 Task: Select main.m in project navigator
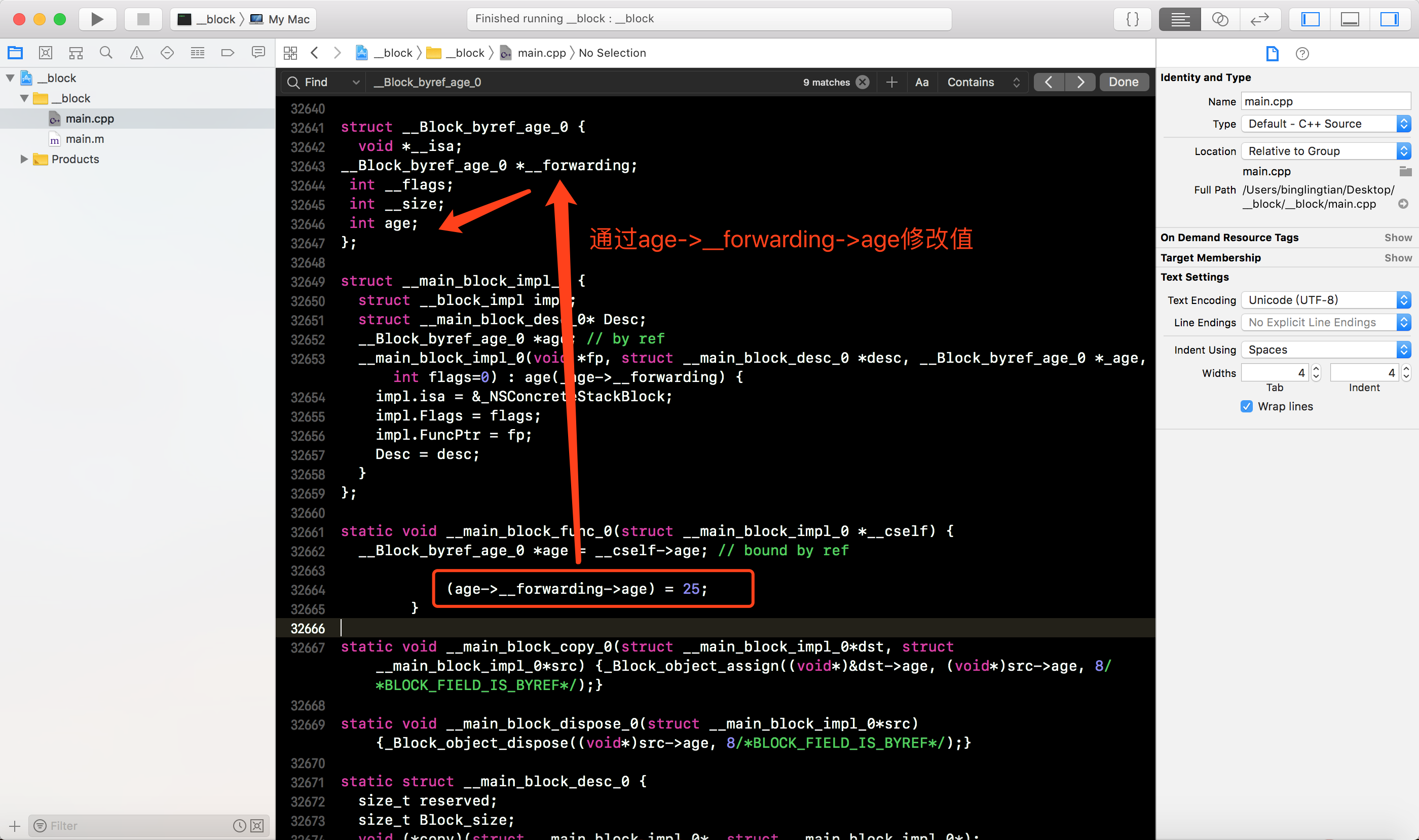click(x=138, y=139)
